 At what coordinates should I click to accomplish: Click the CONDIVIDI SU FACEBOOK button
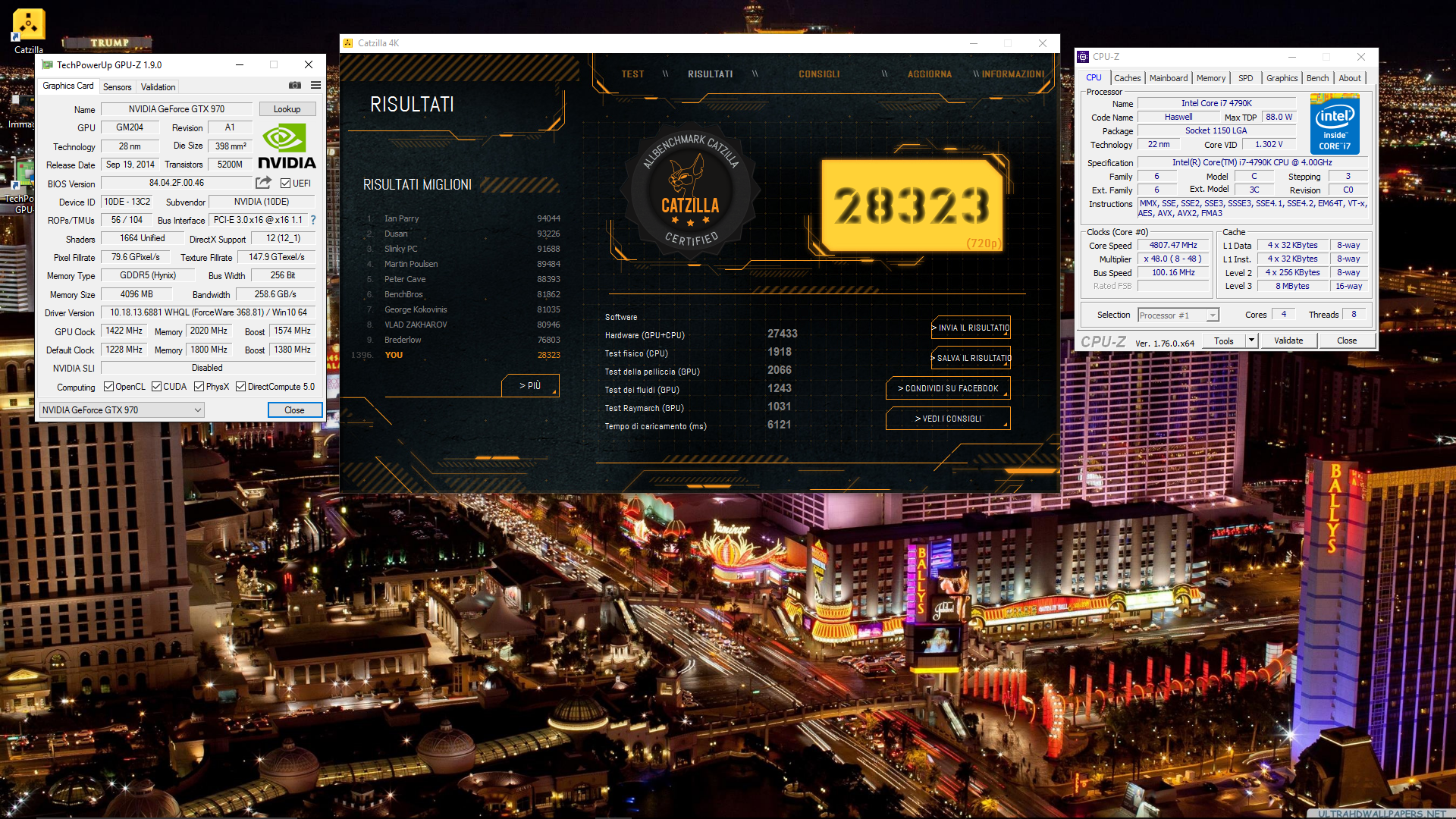948,388
